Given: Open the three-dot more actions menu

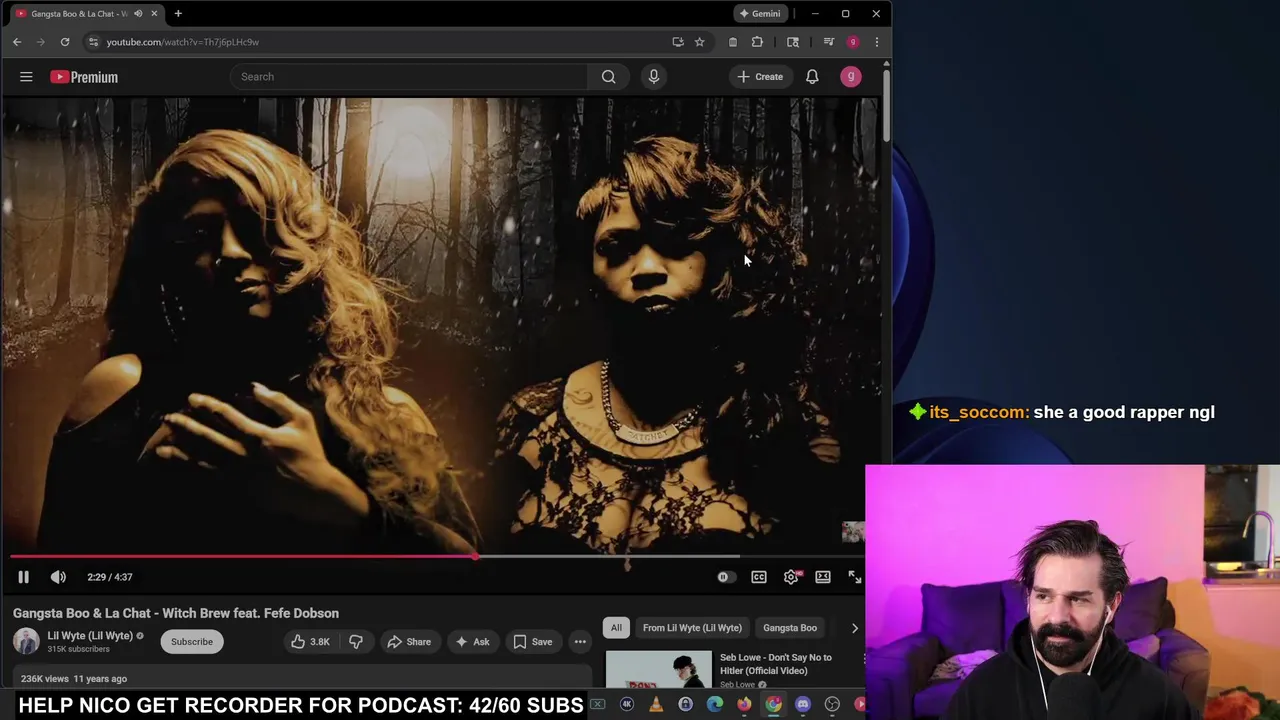Looking at the screenshot, I should point(580,642).
